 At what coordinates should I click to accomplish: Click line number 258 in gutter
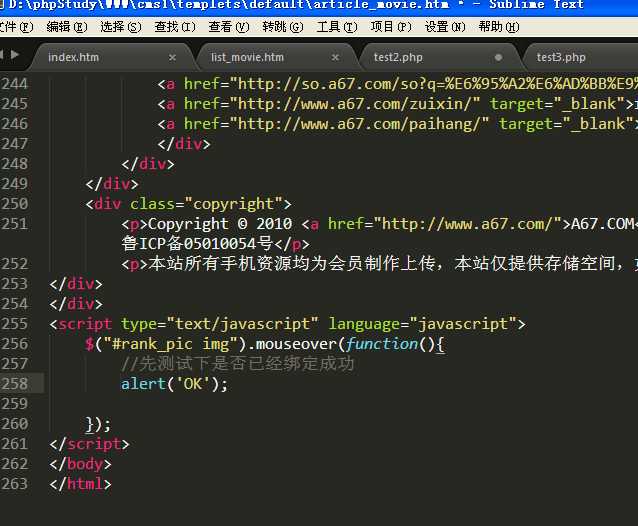pyautogui.click(x=15, y=384)
